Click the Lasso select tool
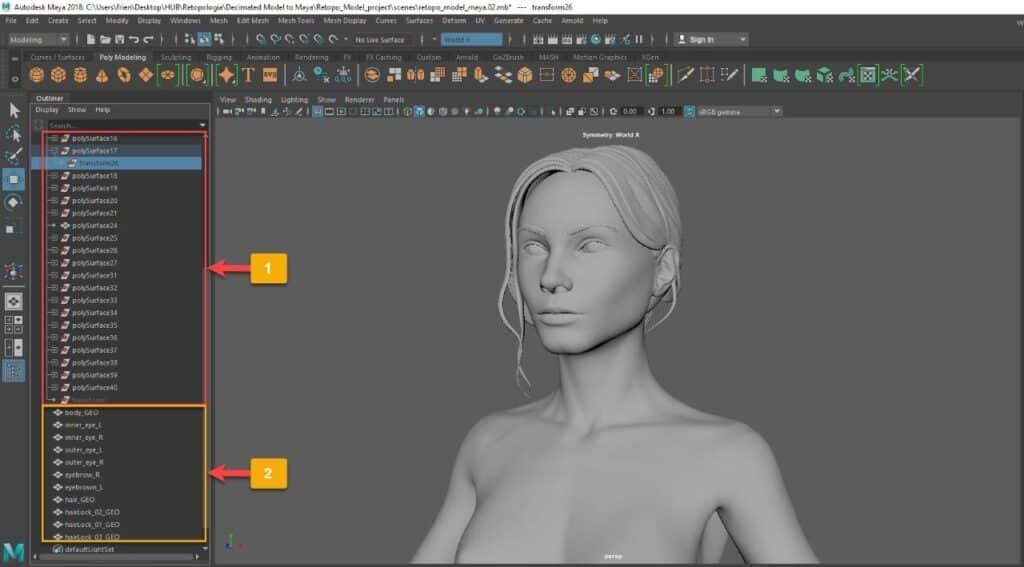This screenshot has width=1024, height=567. pos(15,134)
